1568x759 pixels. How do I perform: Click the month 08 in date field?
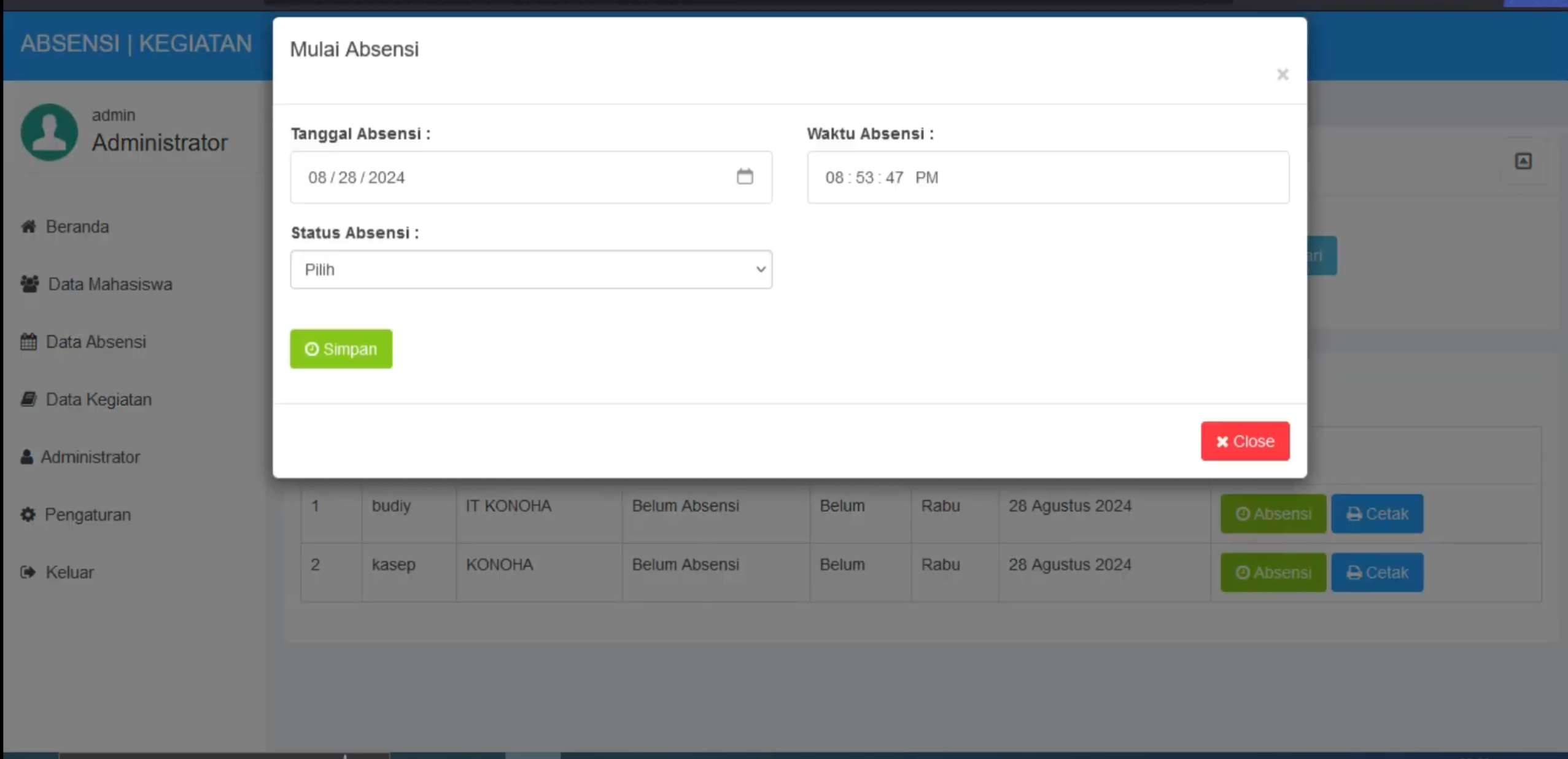(317, 178)
